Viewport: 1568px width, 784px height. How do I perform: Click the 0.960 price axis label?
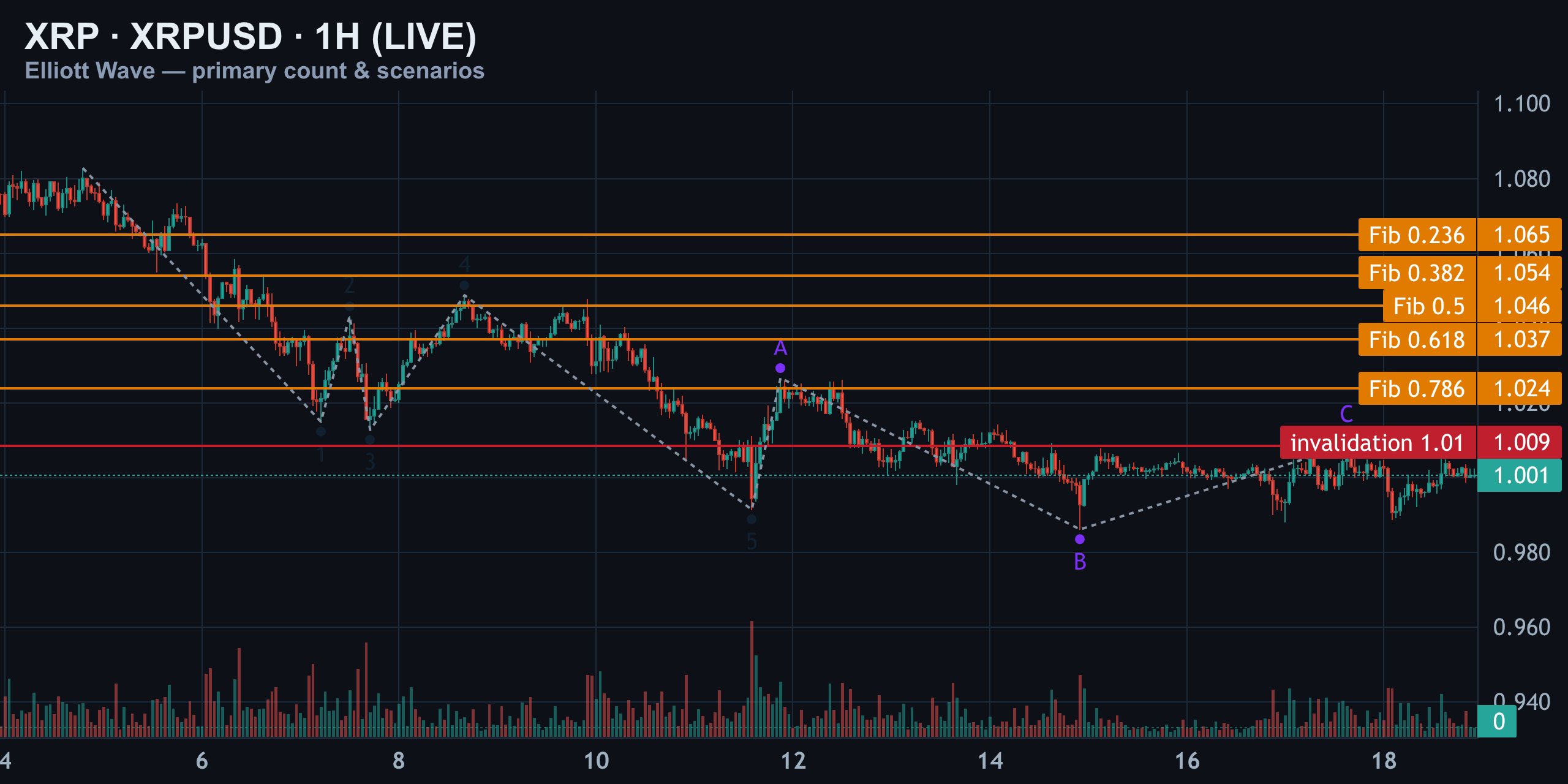coord(1521,627)
